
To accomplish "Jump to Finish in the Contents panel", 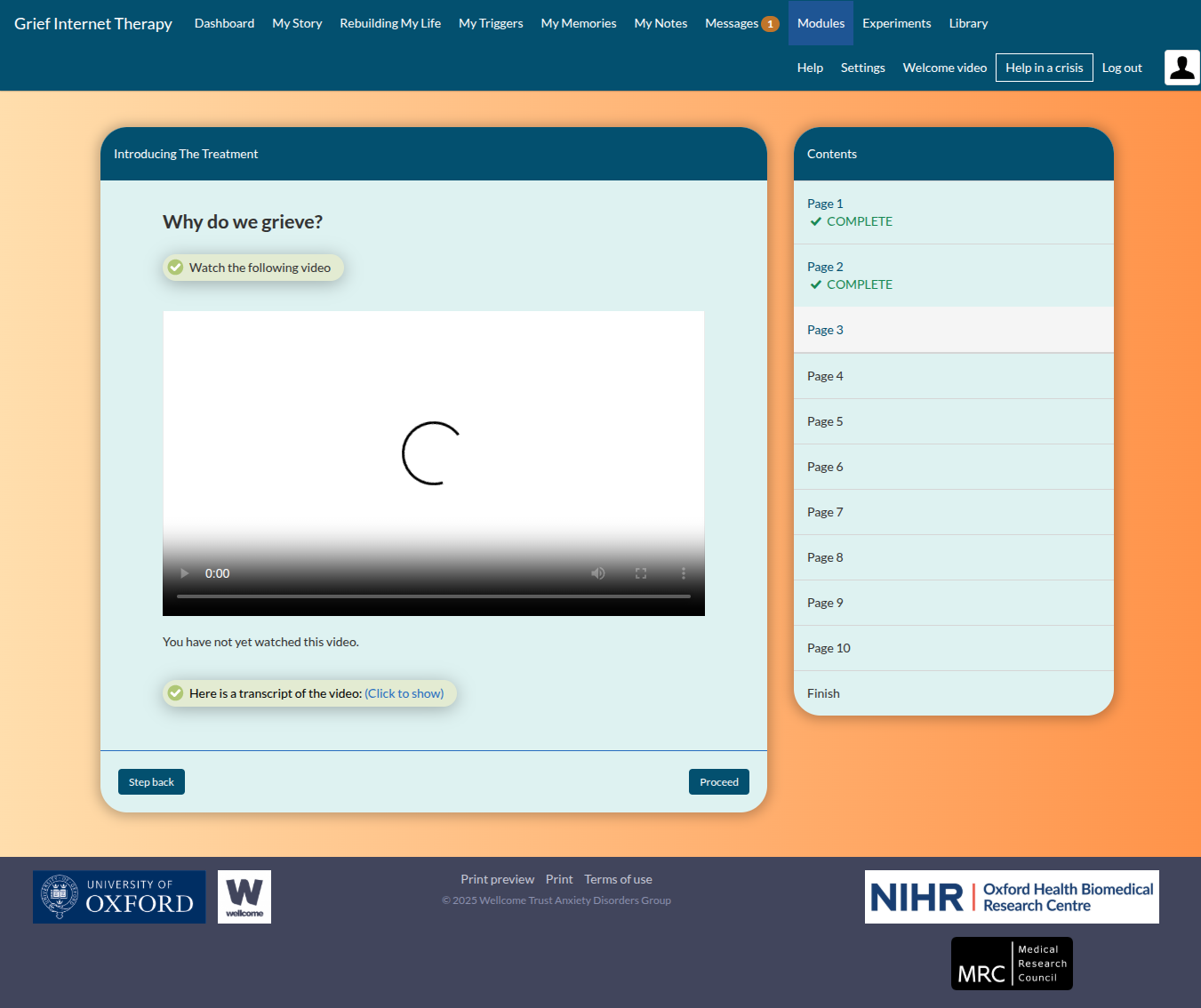I will (823, 693).
